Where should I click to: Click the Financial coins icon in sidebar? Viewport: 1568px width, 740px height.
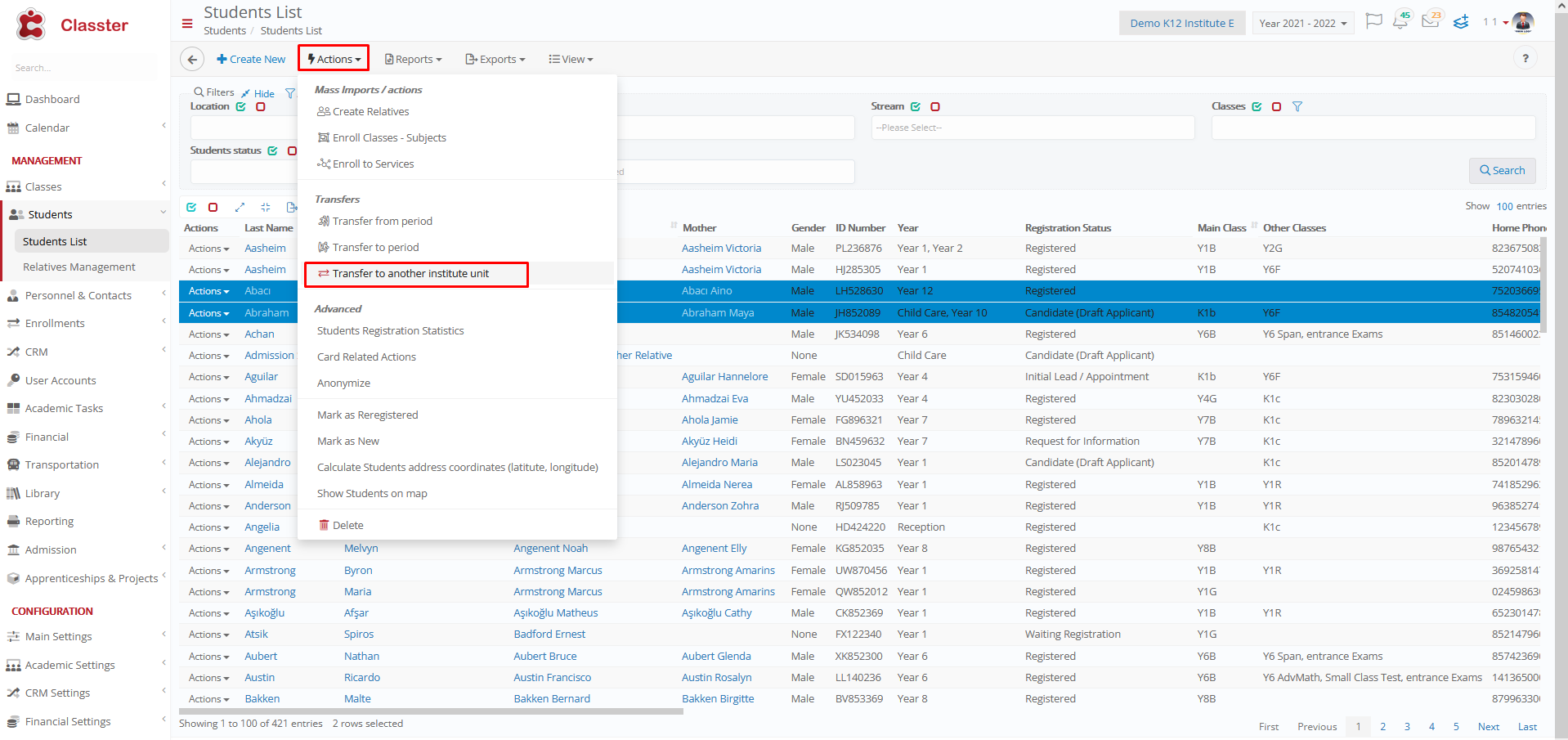point(13,437)
